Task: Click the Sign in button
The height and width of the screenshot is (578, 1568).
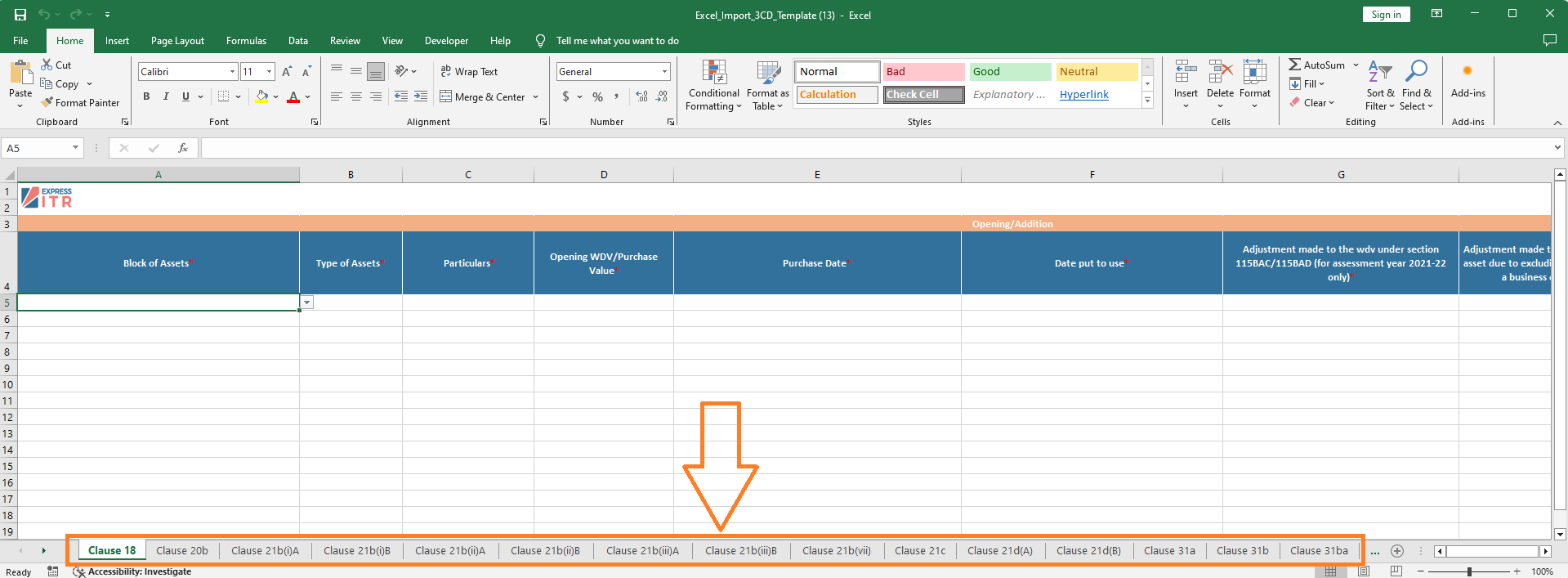Action: (x=1387, y=15)
